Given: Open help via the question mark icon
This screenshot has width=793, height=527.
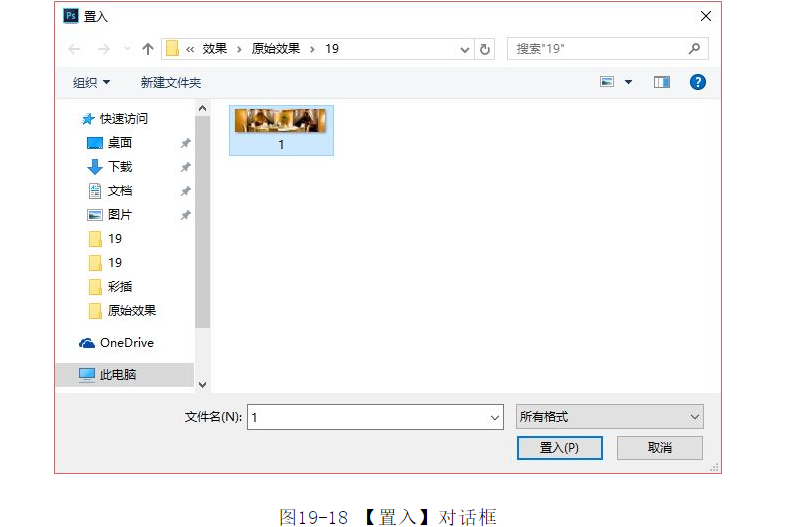Looking at the screenshot, I should click(x=698, y=82).
